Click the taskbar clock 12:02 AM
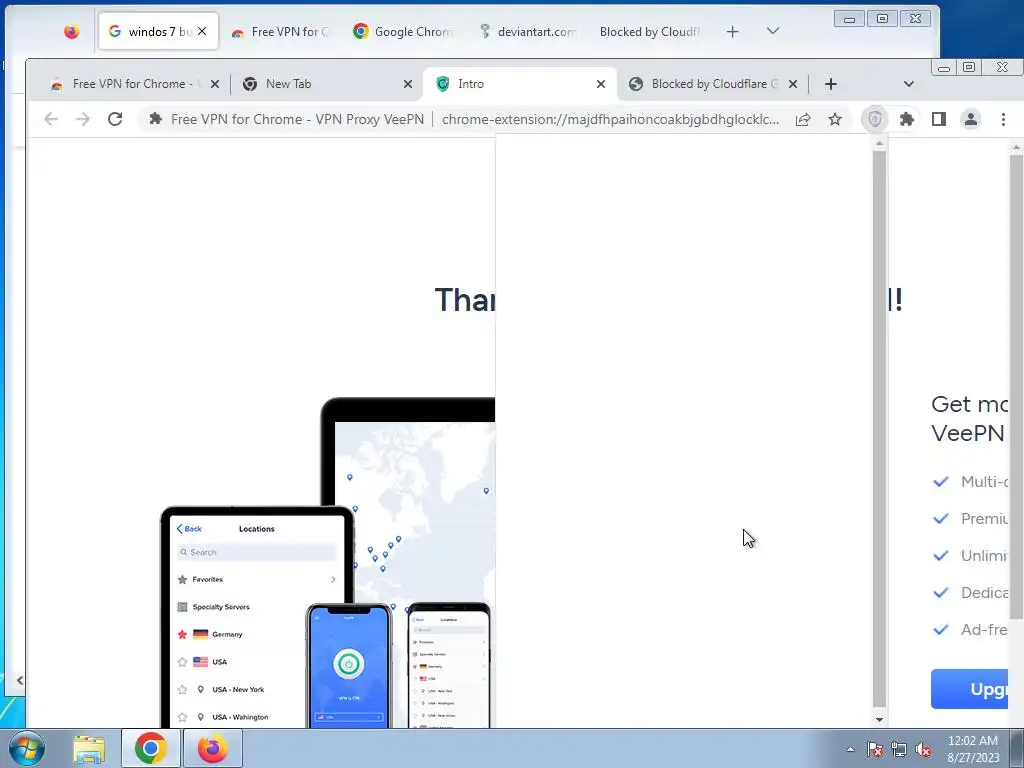 click(972, 748)
